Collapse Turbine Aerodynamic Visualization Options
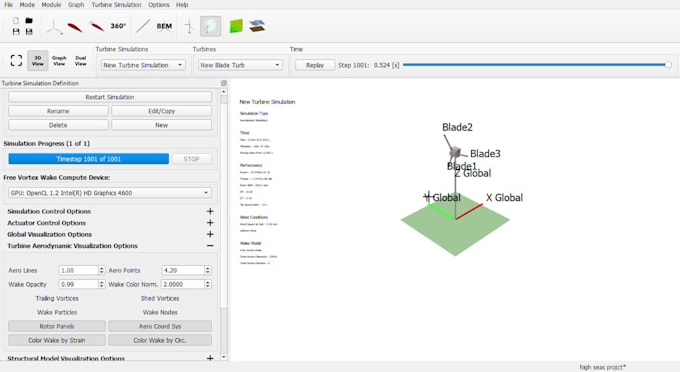The width and height of the screenshot is (680, 372). click(210, 245)
